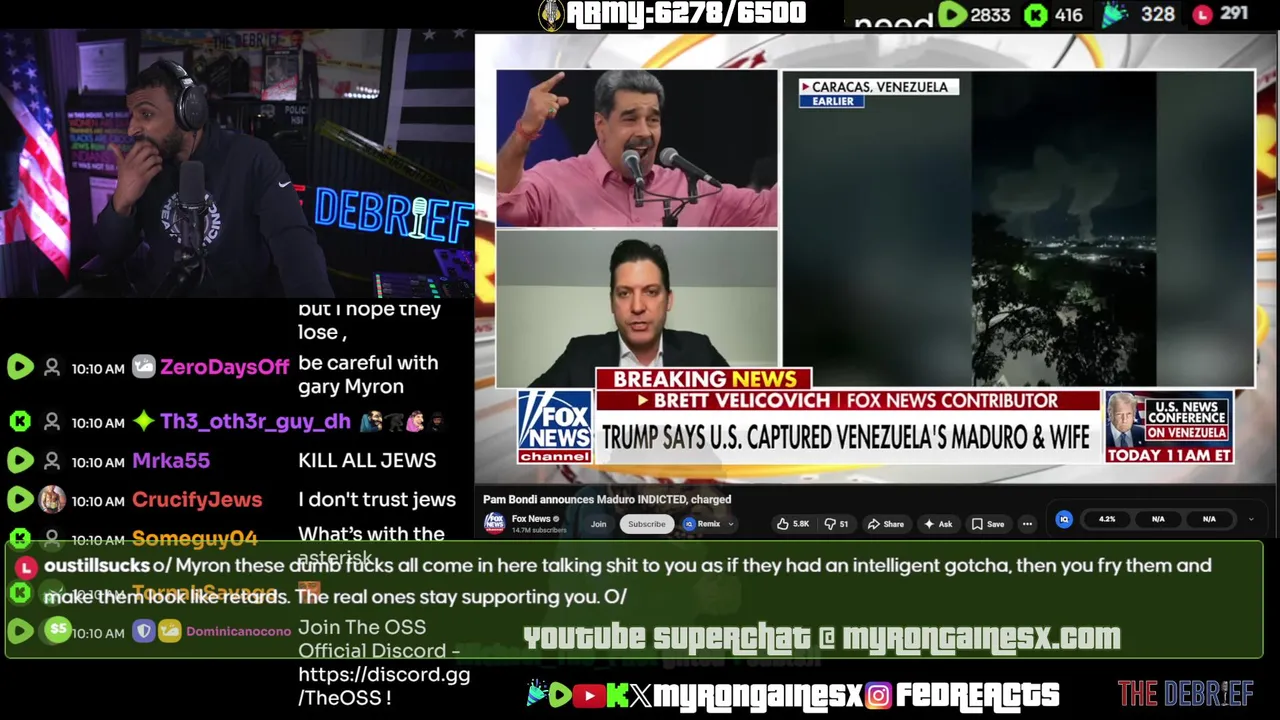Click the user avatar icon beside Mrka55

coord(52,462)
